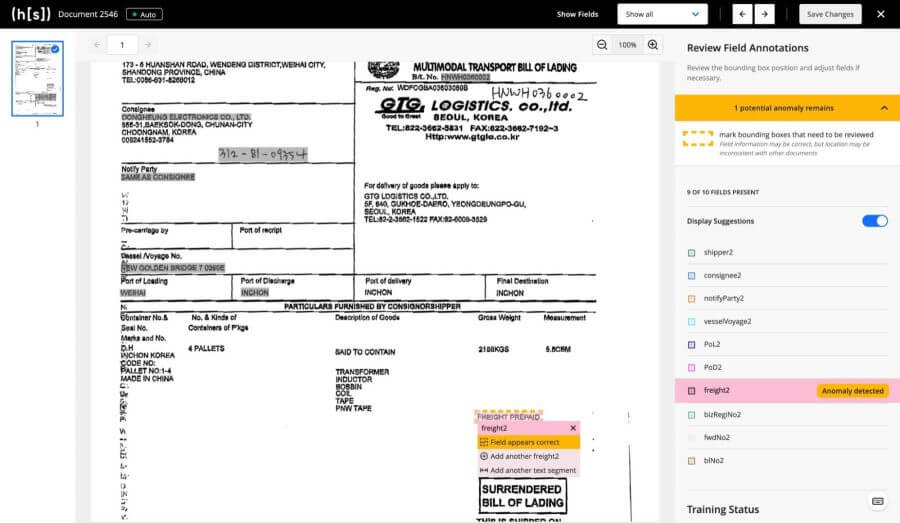Select Field appears correct option
The height and width of the screenshot is (523, 900).
[x=525, y=442]
